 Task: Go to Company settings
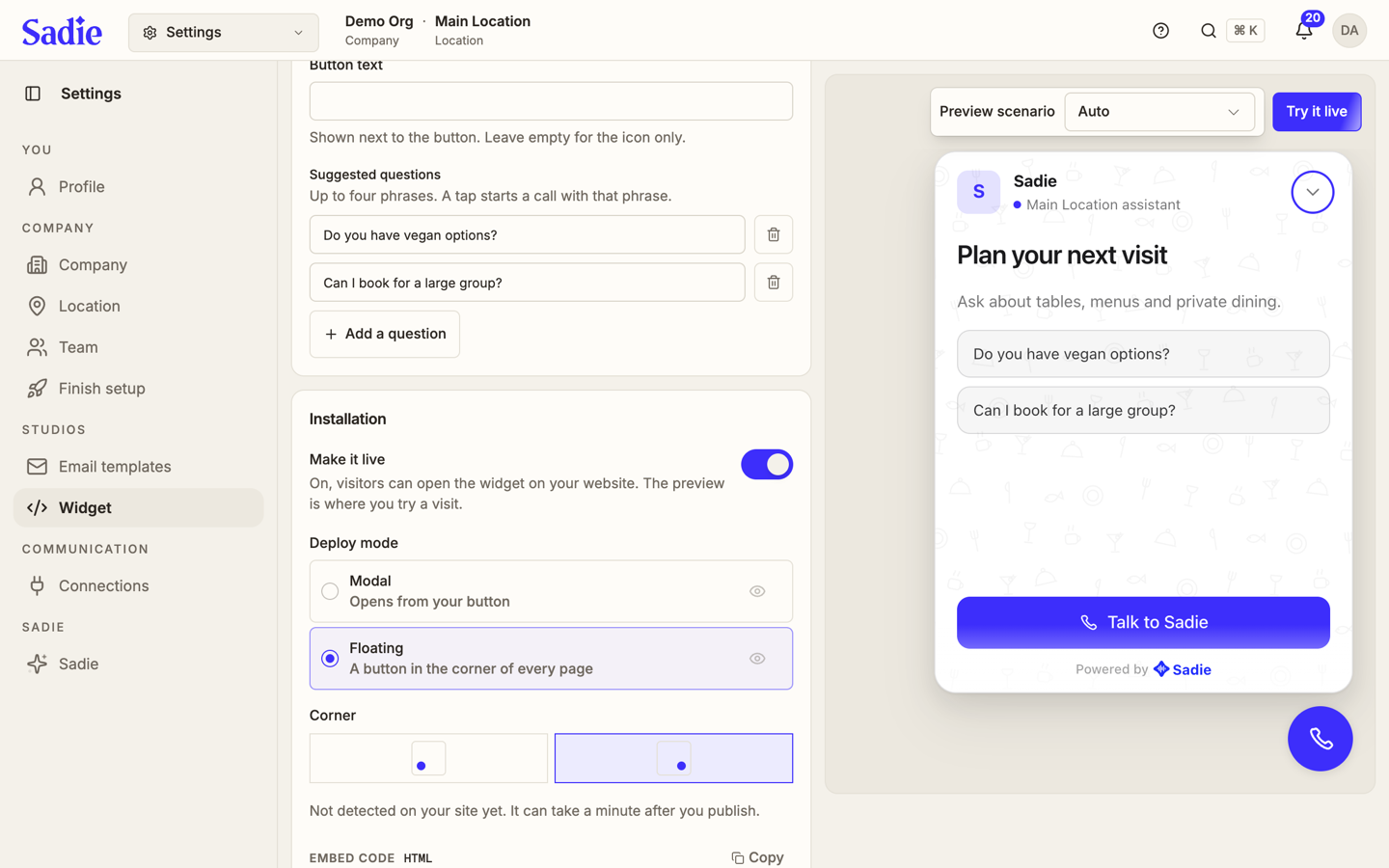138,264
